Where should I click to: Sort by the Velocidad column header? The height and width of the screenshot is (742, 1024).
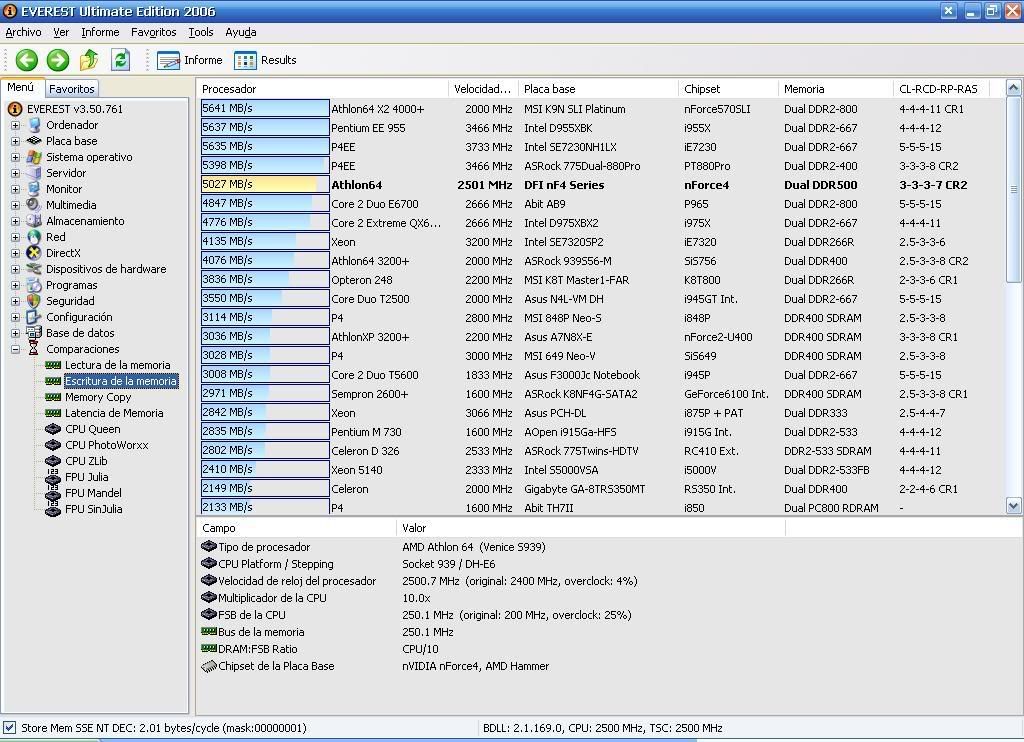[483, 89]
